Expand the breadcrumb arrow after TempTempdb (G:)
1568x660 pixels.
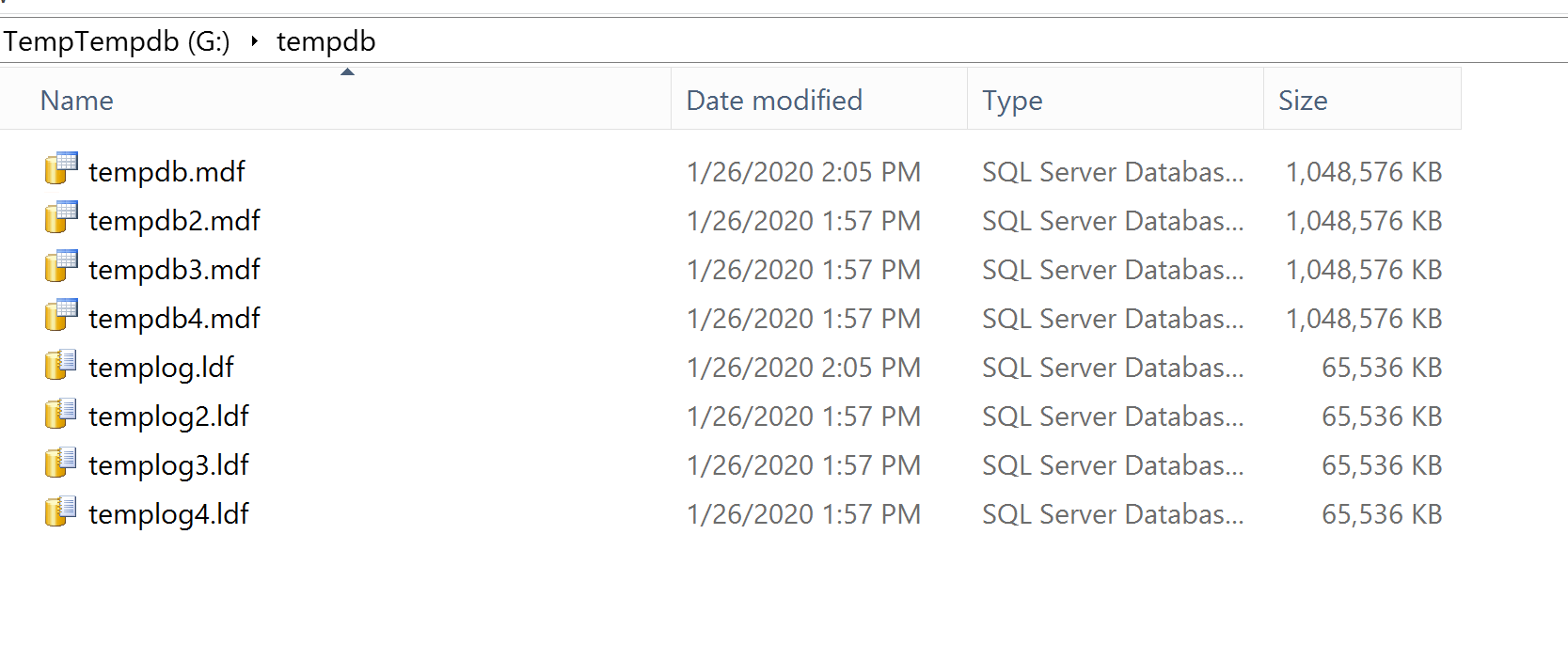point(254,41)
